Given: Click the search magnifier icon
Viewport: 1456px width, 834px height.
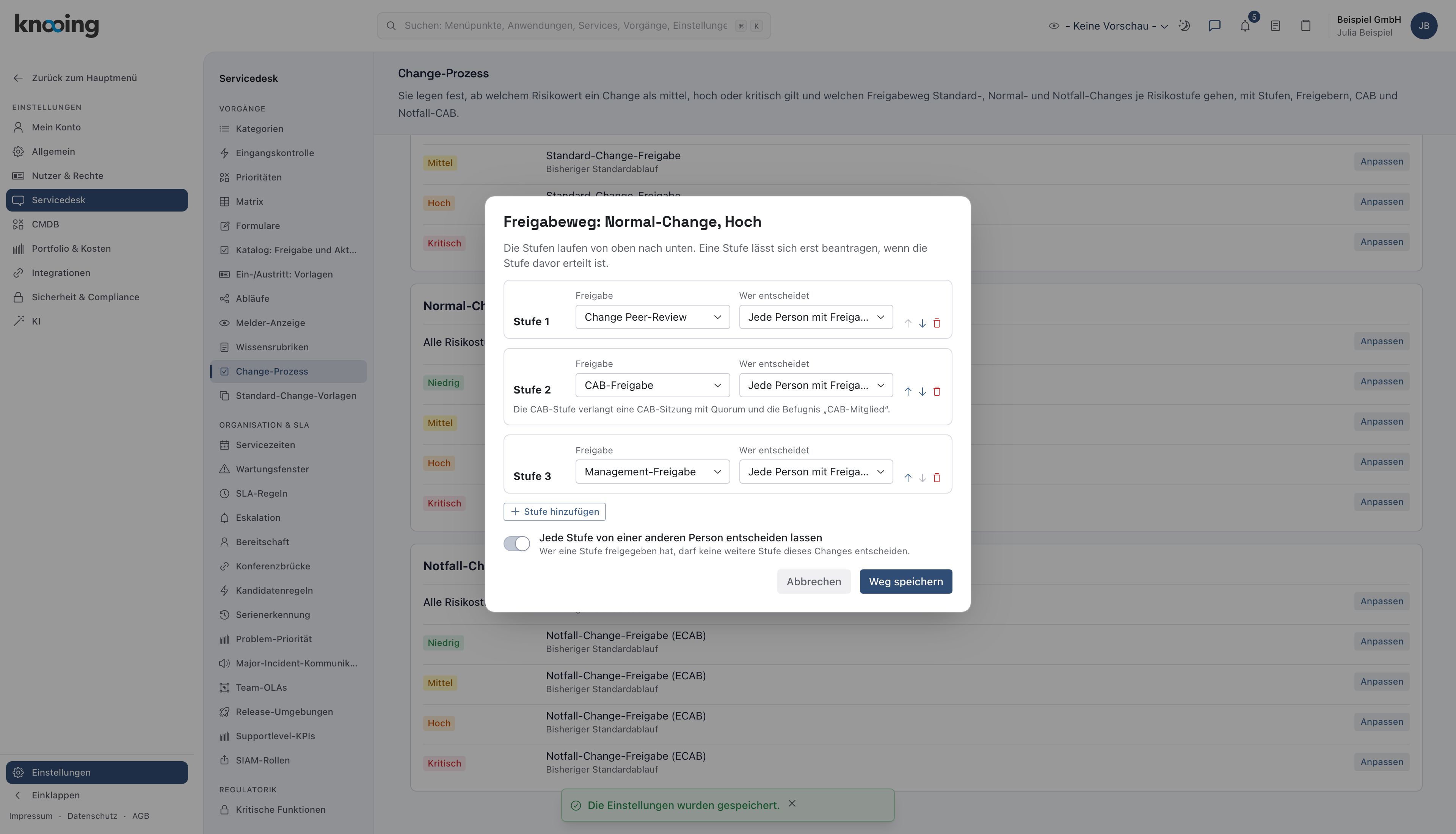Looking at the screenshot, I should pos(391,26).
